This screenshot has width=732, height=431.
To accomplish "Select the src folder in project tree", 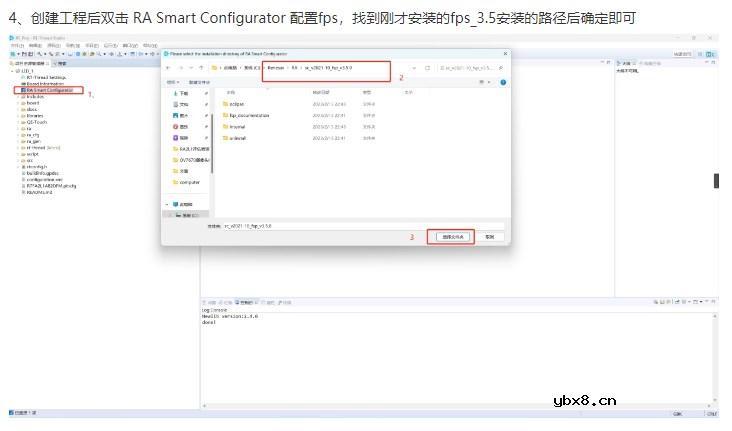I will point(27,160).
